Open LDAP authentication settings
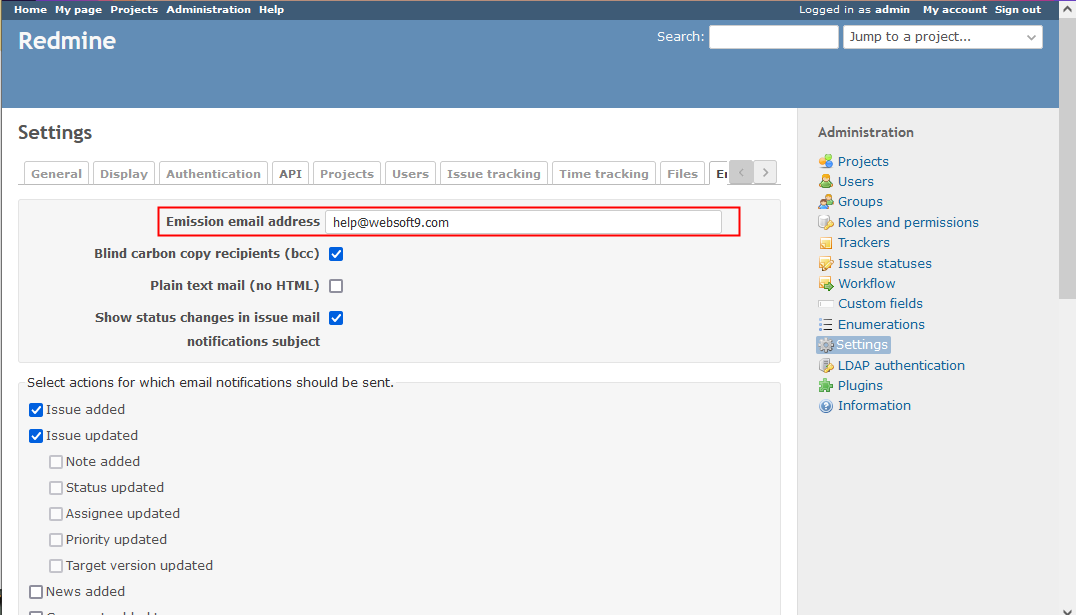This screenshot has height=615, width=1076. coord(901,366)
